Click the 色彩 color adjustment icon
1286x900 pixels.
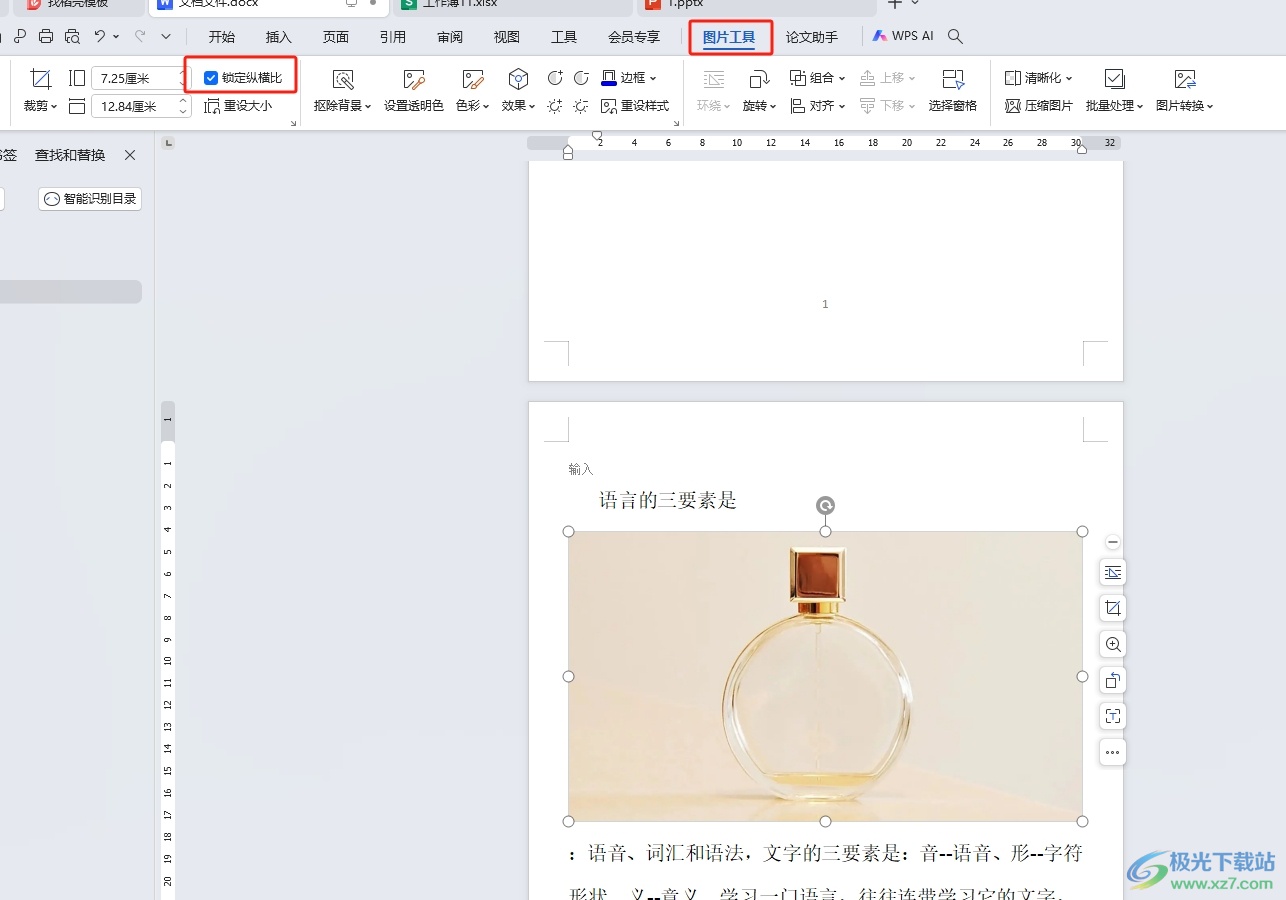tap(474, 80)
